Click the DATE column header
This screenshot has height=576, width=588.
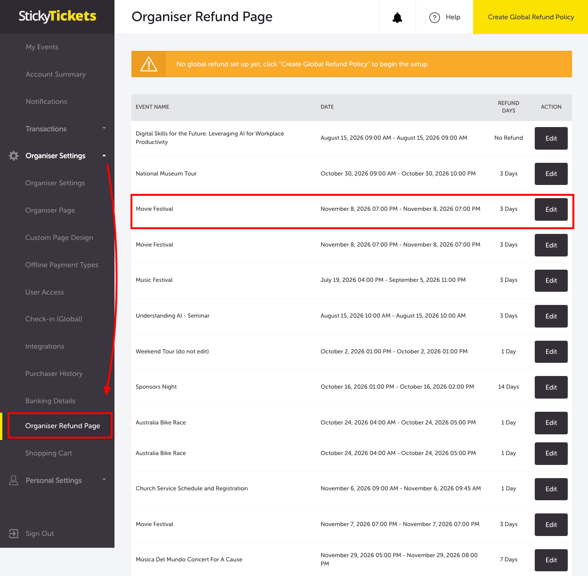pos(327,107)
